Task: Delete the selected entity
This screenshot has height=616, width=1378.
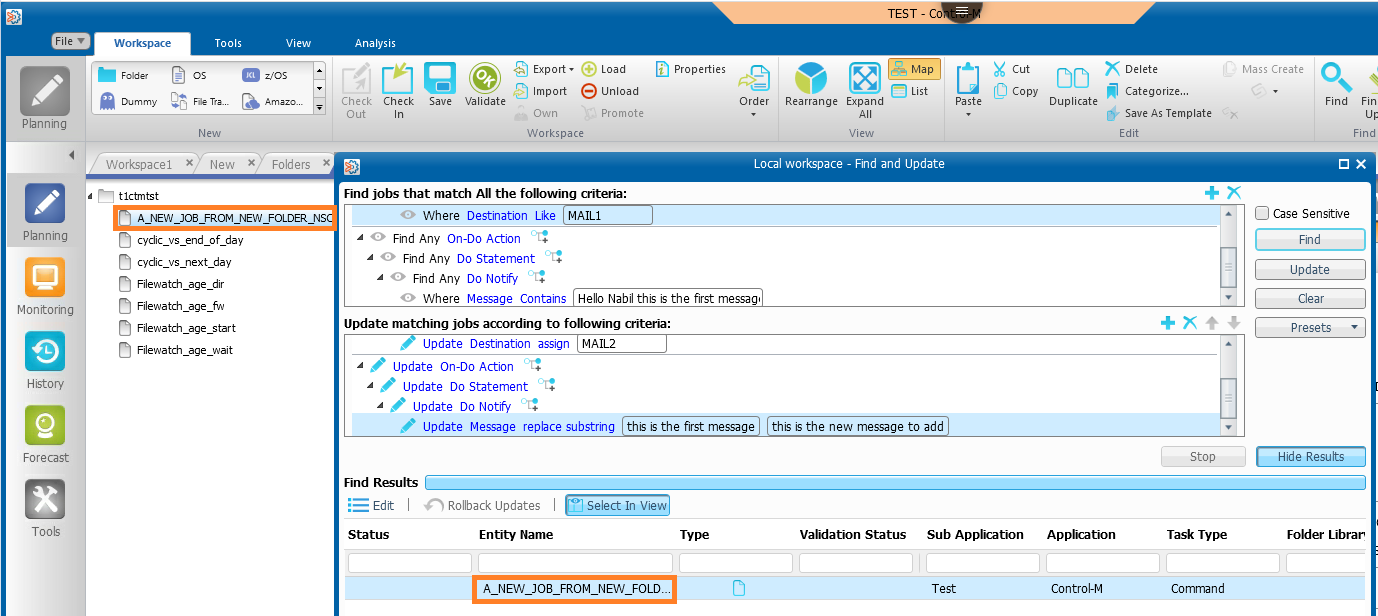Action: click(1131, 69)
